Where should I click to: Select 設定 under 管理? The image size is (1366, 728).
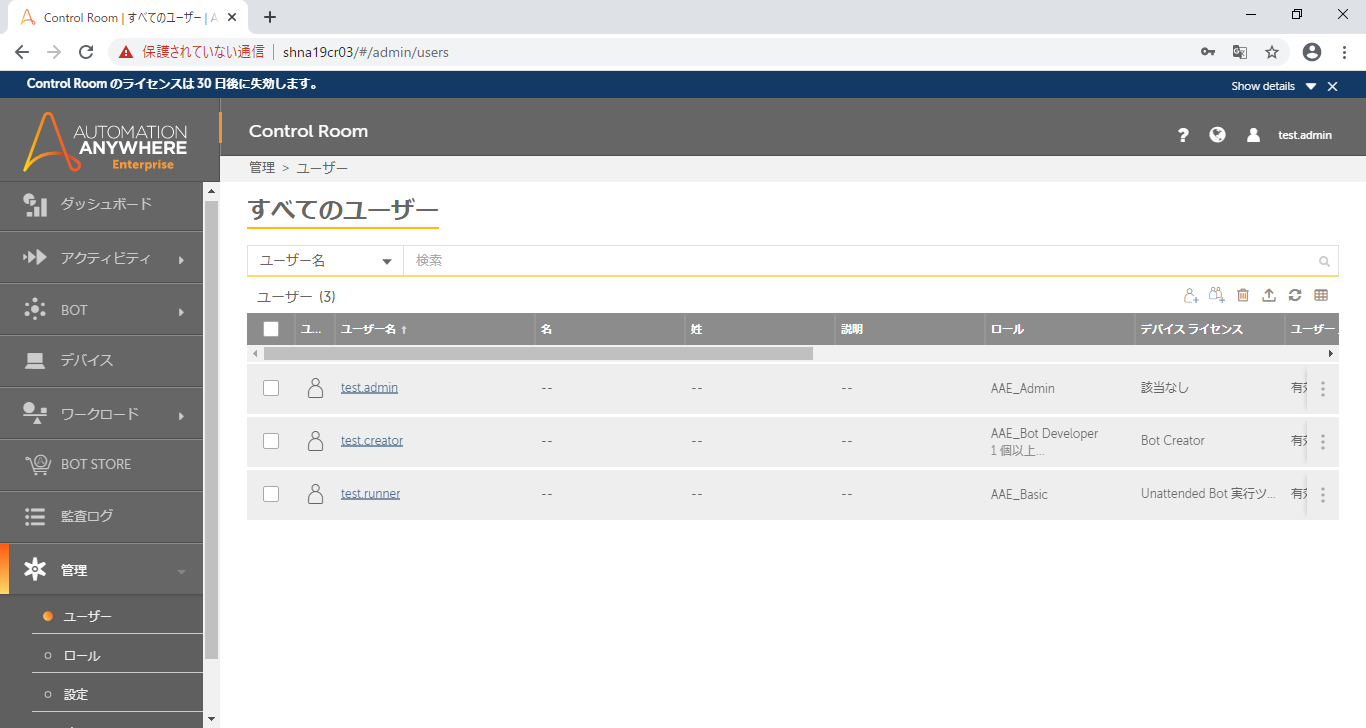click(x=76, y=694)
